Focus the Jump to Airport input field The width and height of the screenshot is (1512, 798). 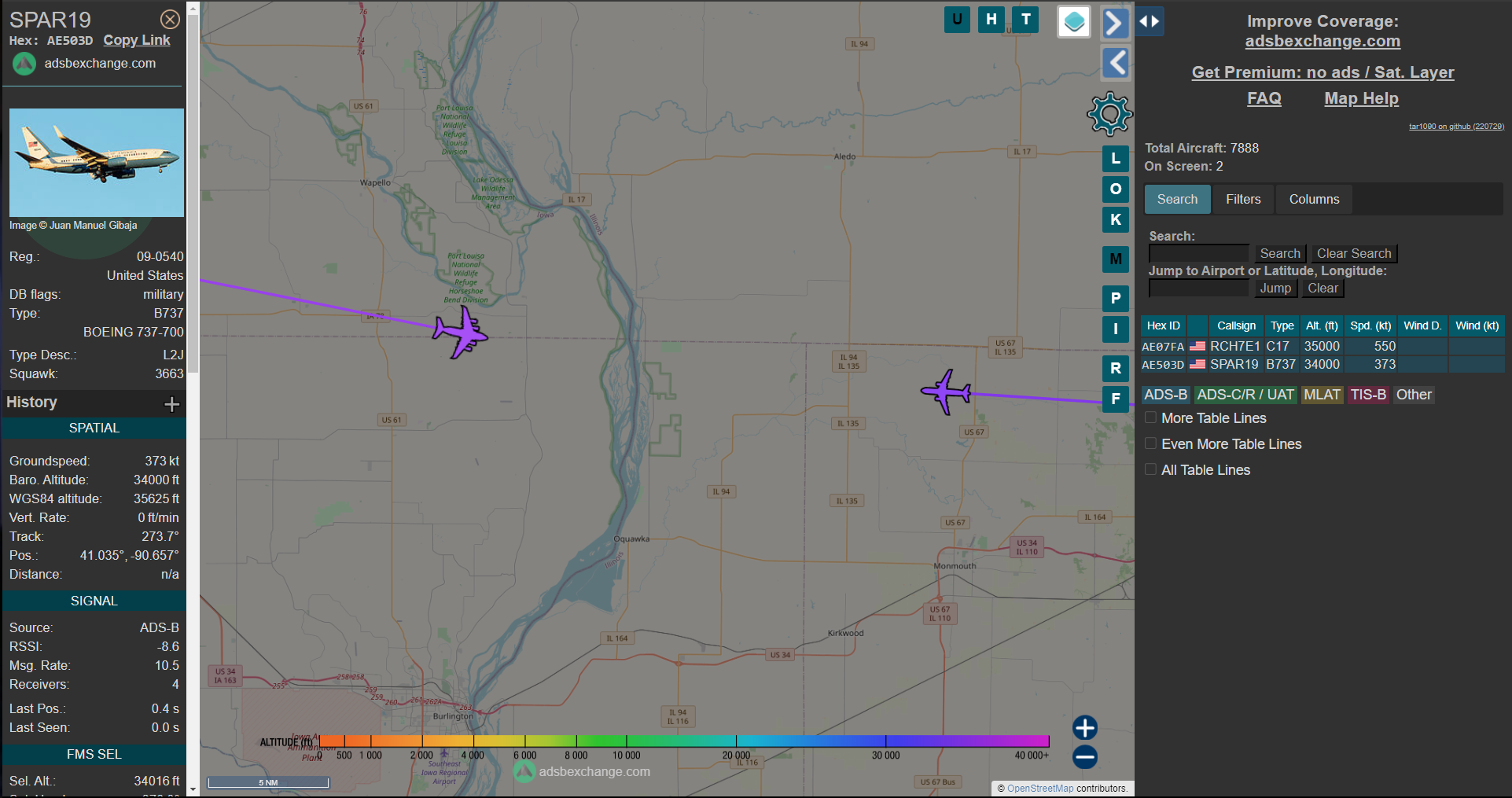pos(1198,289)
